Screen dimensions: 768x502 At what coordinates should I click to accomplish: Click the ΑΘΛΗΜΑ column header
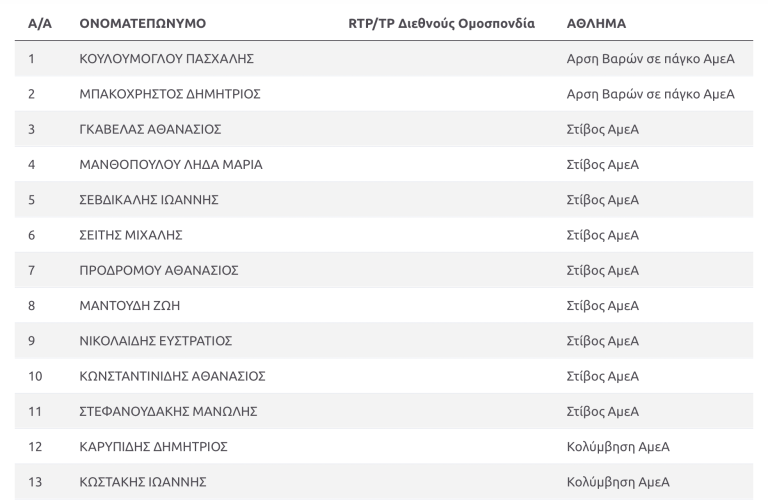[x=596, y=24]
